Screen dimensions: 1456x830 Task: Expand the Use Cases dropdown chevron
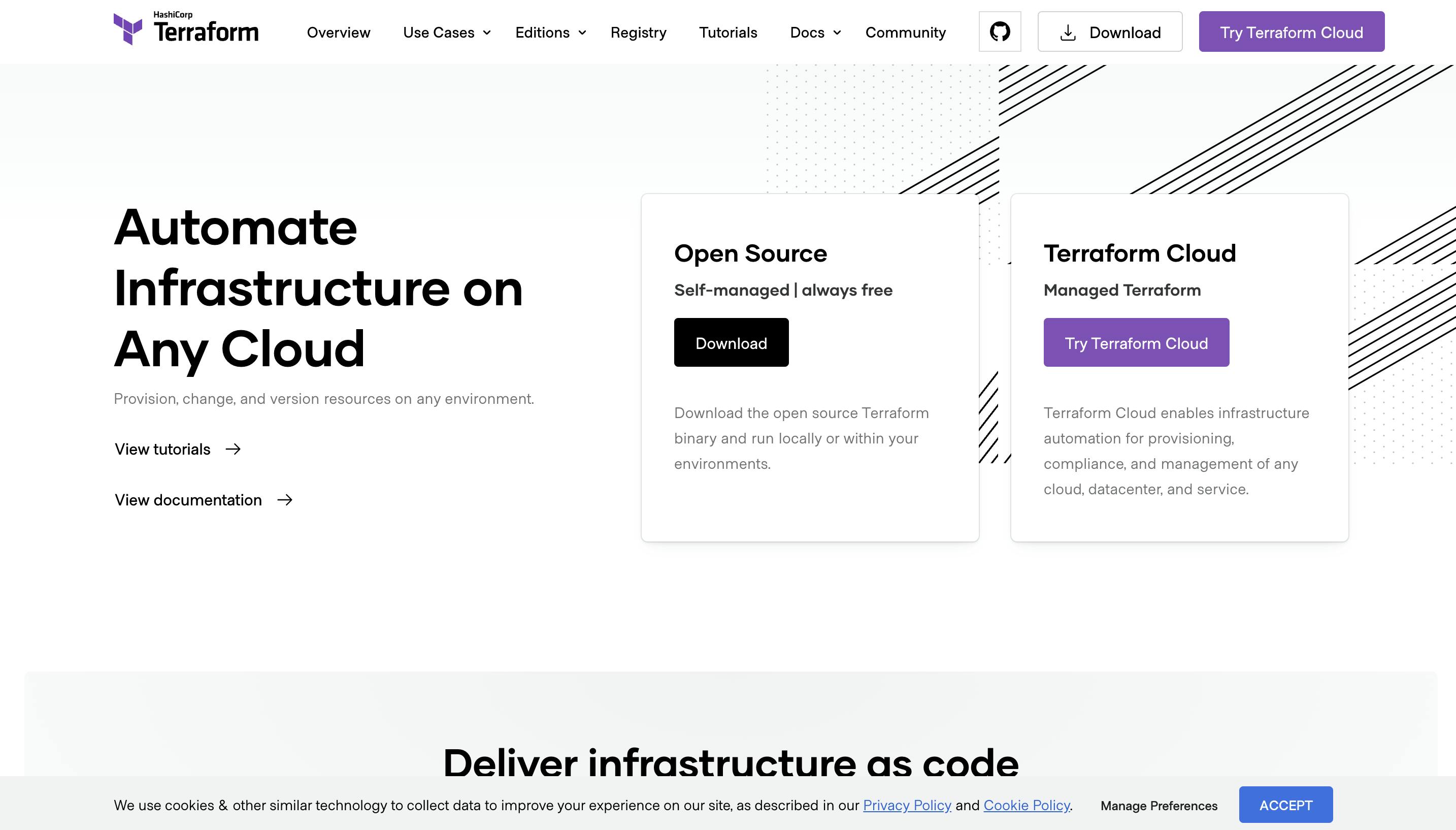pyautogui.click(x=487, y=33)
